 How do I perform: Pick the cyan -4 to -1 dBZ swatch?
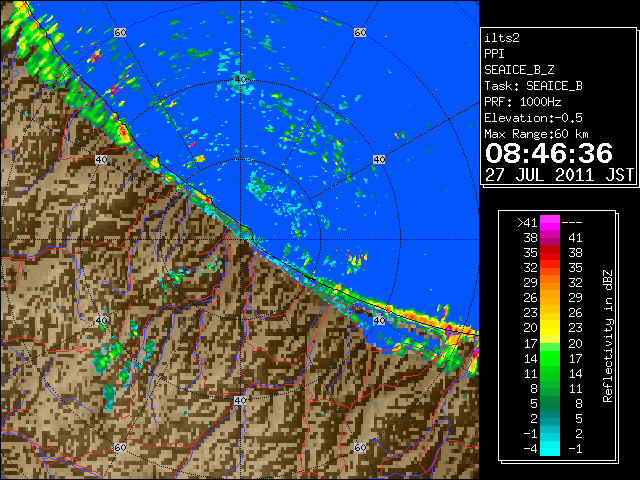pyautogui.click(x=550, y=449)
